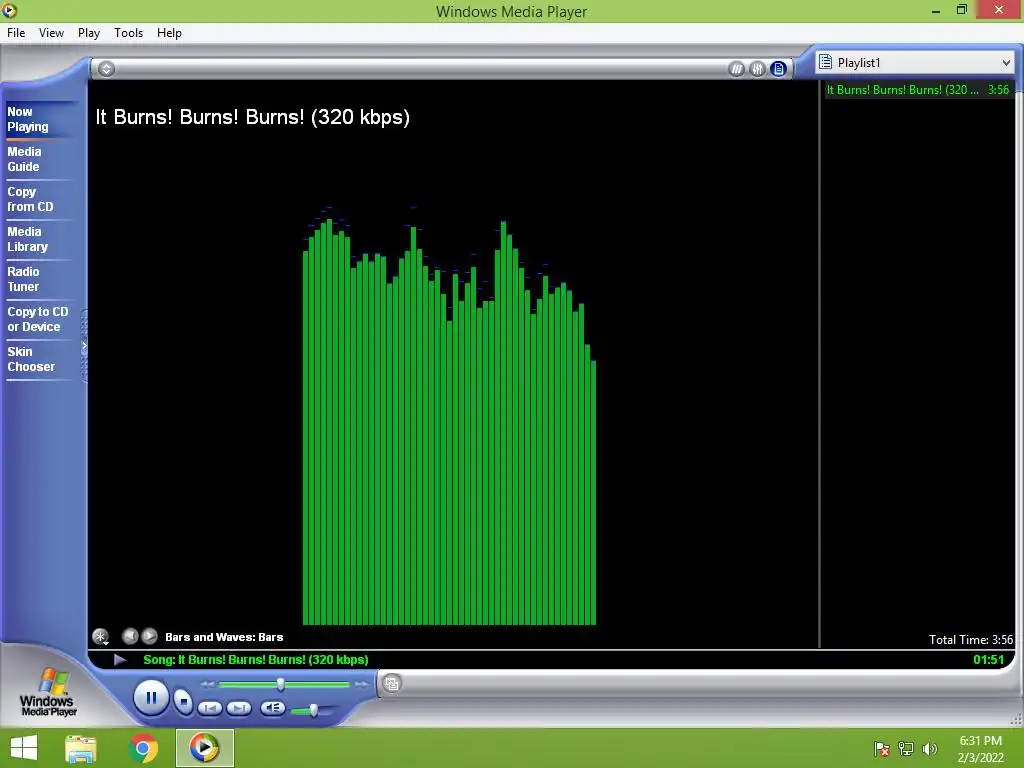Pause the playing song

(152, 698)
